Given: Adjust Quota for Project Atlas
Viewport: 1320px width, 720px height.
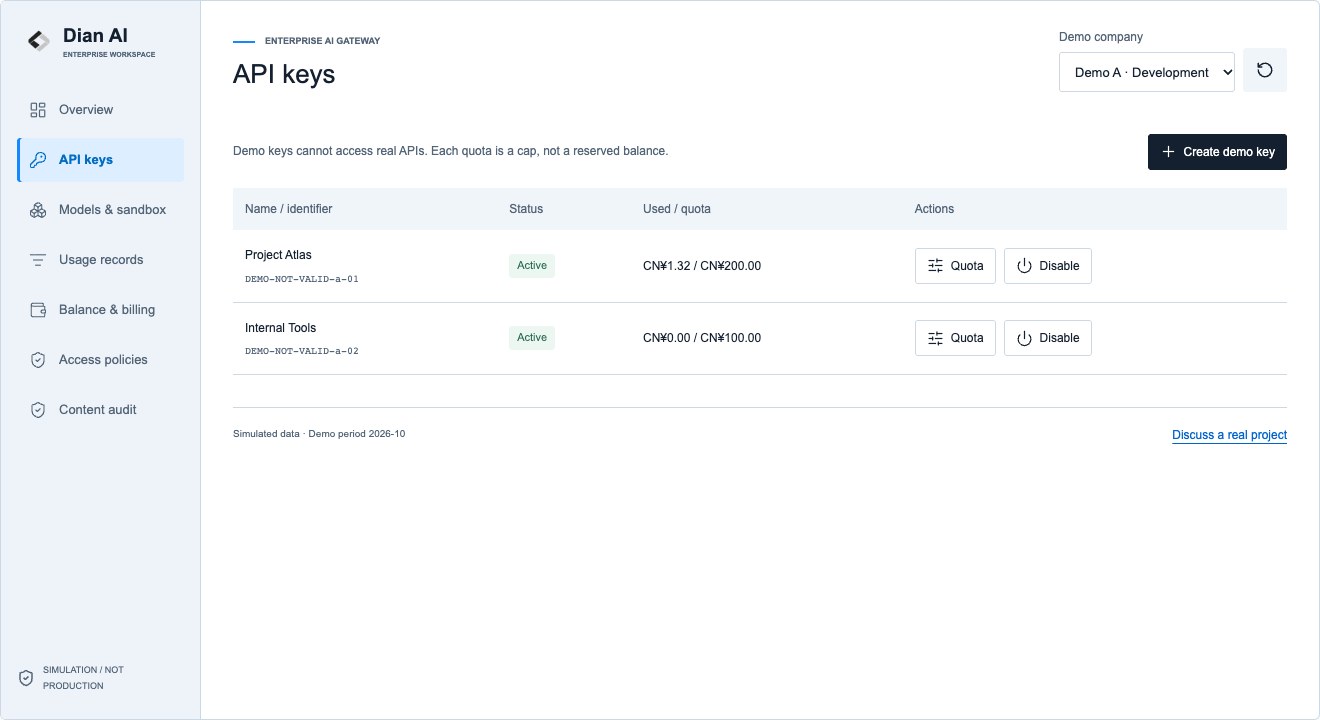Looking at the screenshot, I should click(955, 266).
